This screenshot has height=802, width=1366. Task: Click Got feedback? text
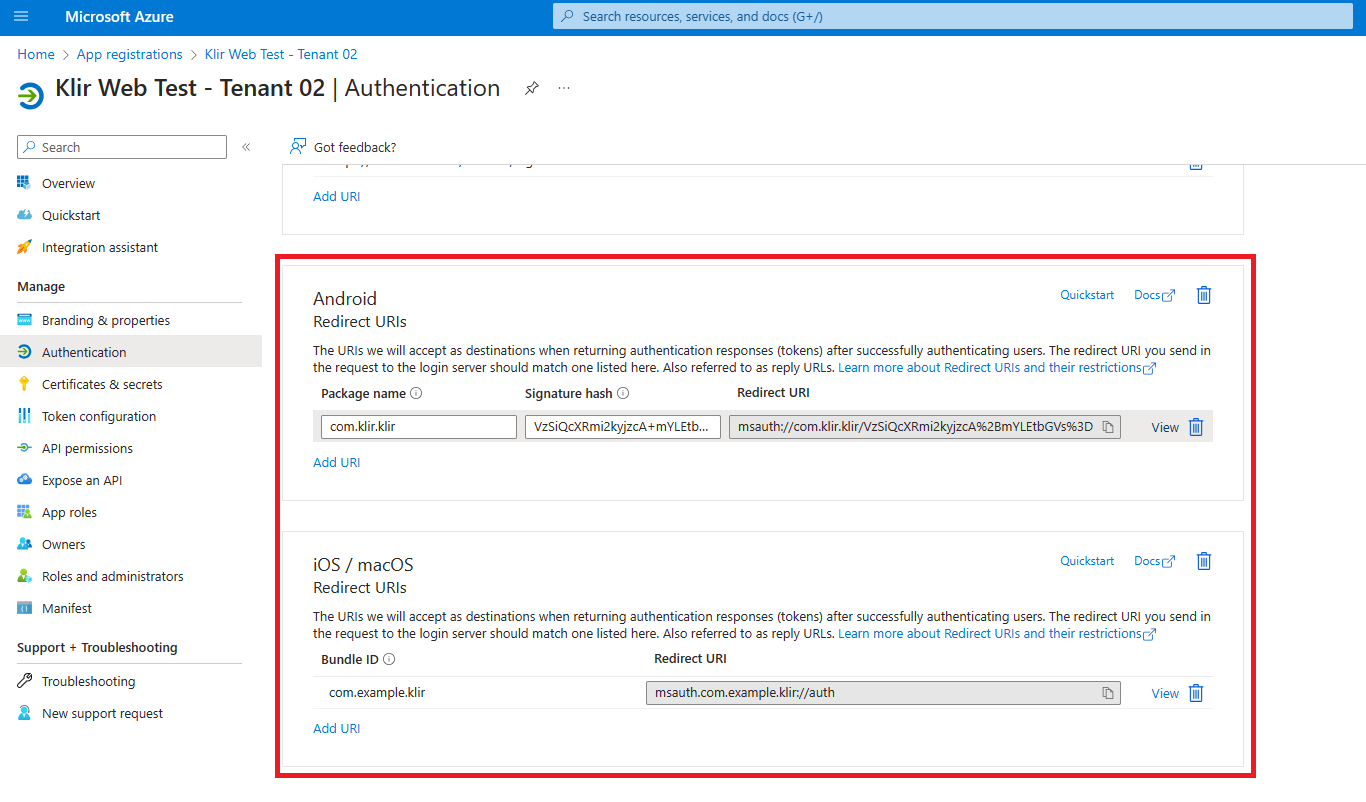pos(355,147)
